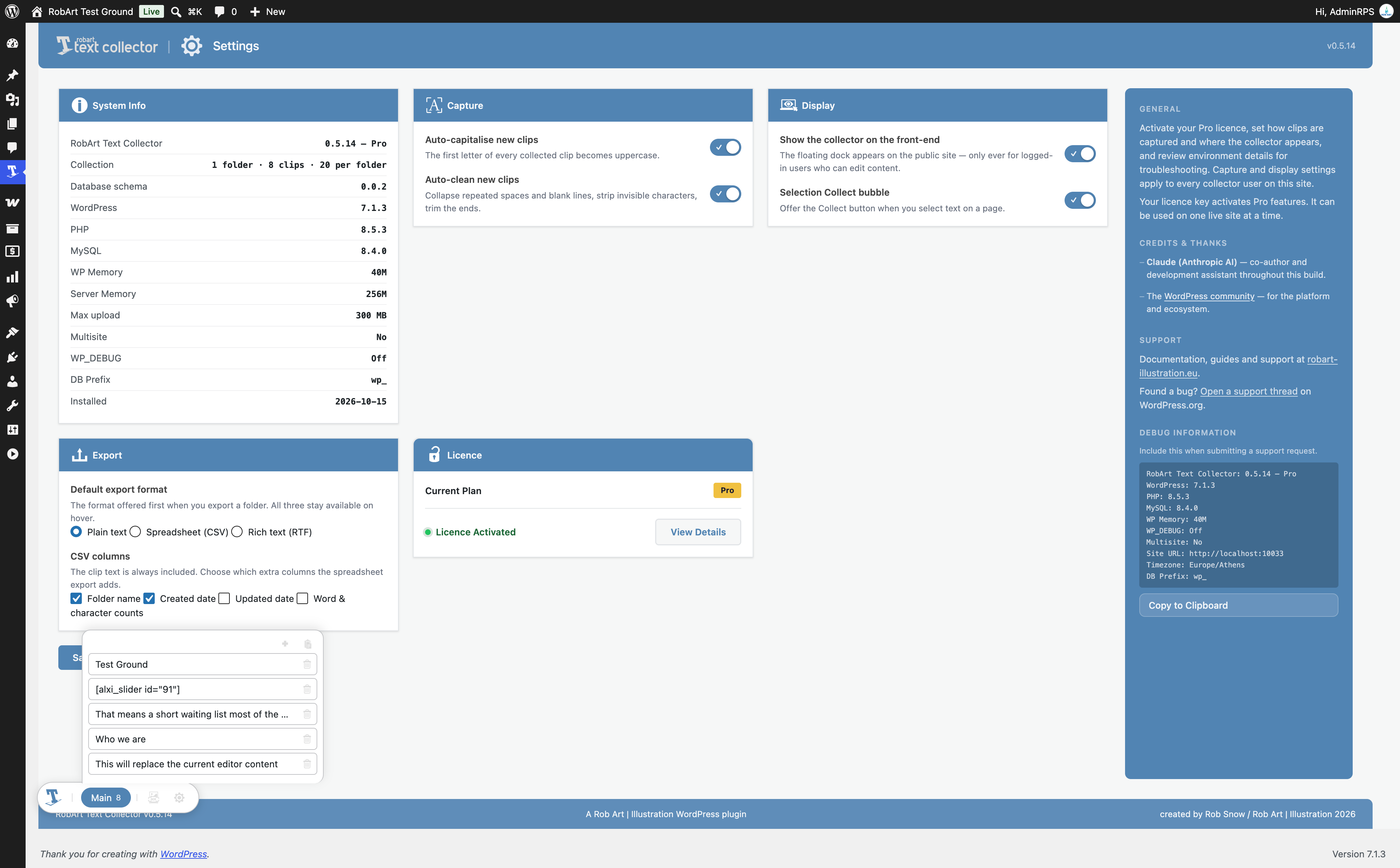The height and width of the screenshot is (868, 1400).
Task: Click the T logo in the collector dock
Action: (x=53, y=797)
